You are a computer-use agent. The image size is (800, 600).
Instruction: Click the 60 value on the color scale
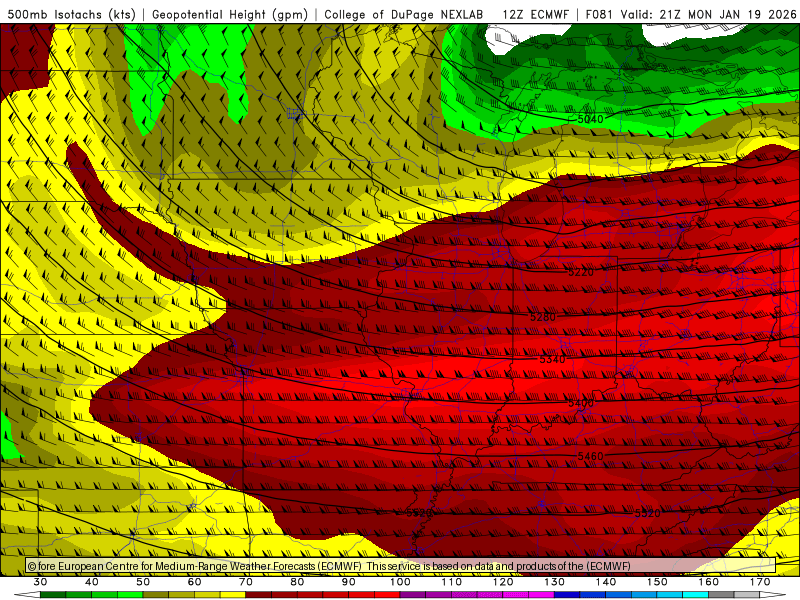tap(194, 582)
